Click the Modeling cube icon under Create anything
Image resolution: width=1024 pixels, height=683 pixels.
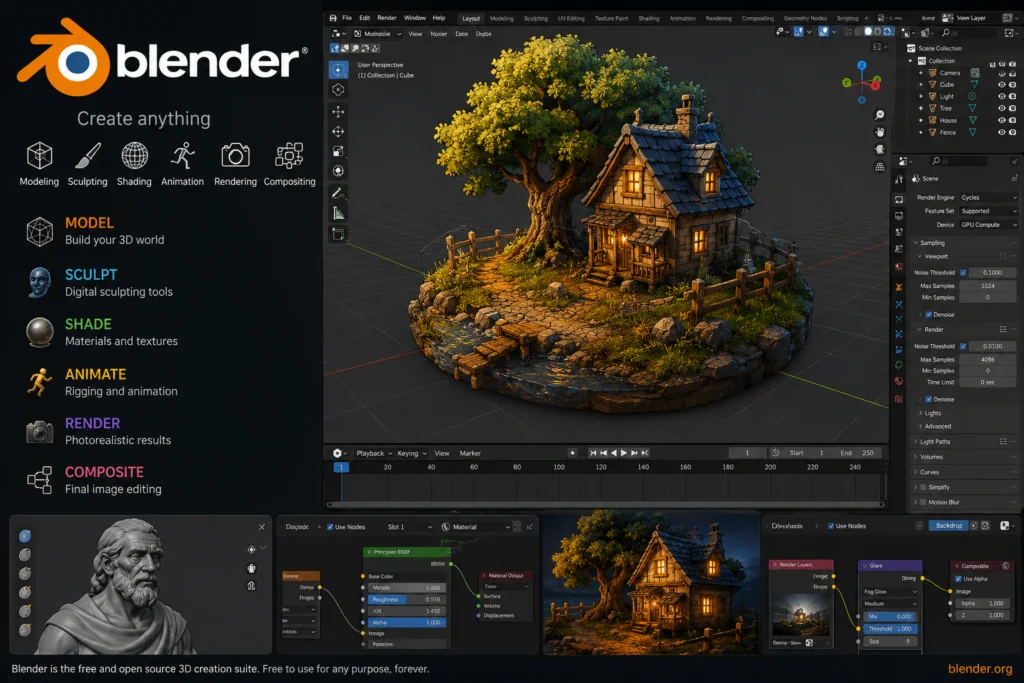(39, 155)
